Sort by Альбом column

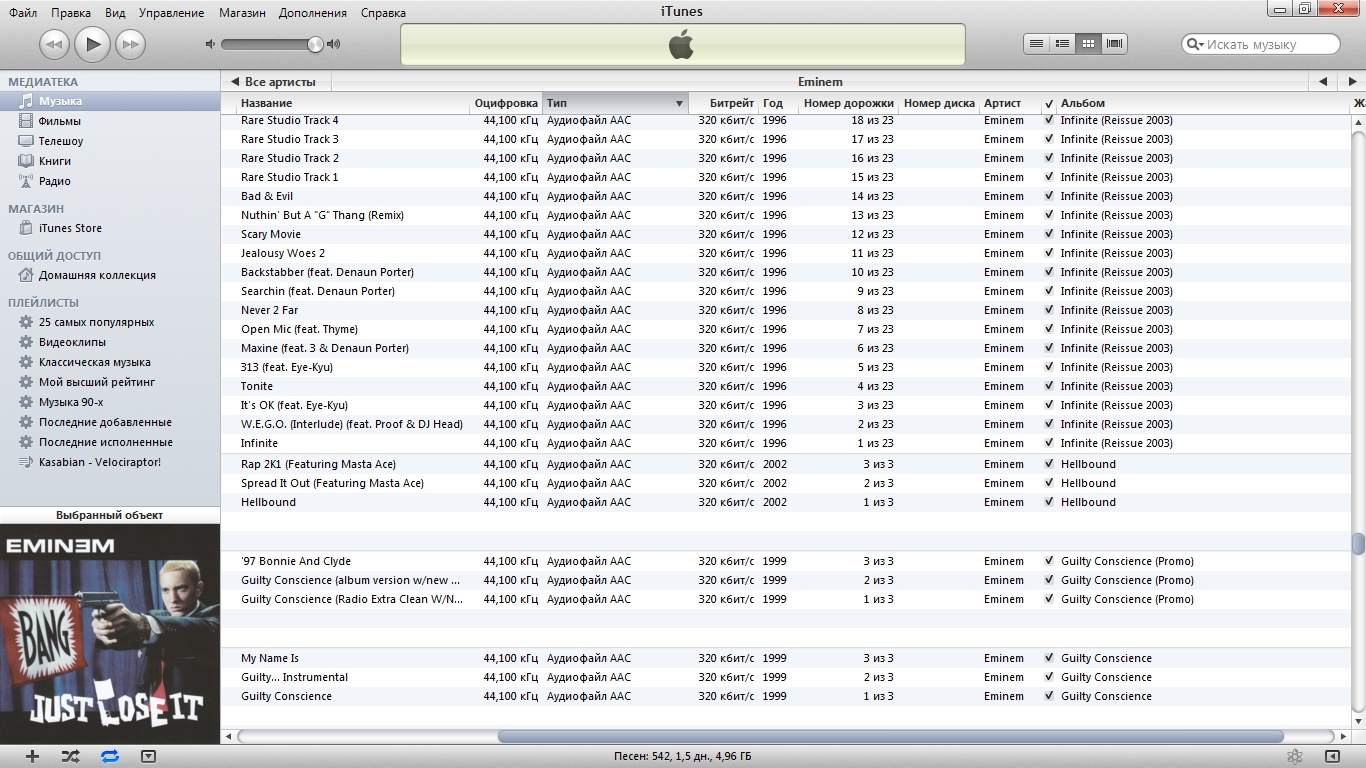click(1203, 103)
